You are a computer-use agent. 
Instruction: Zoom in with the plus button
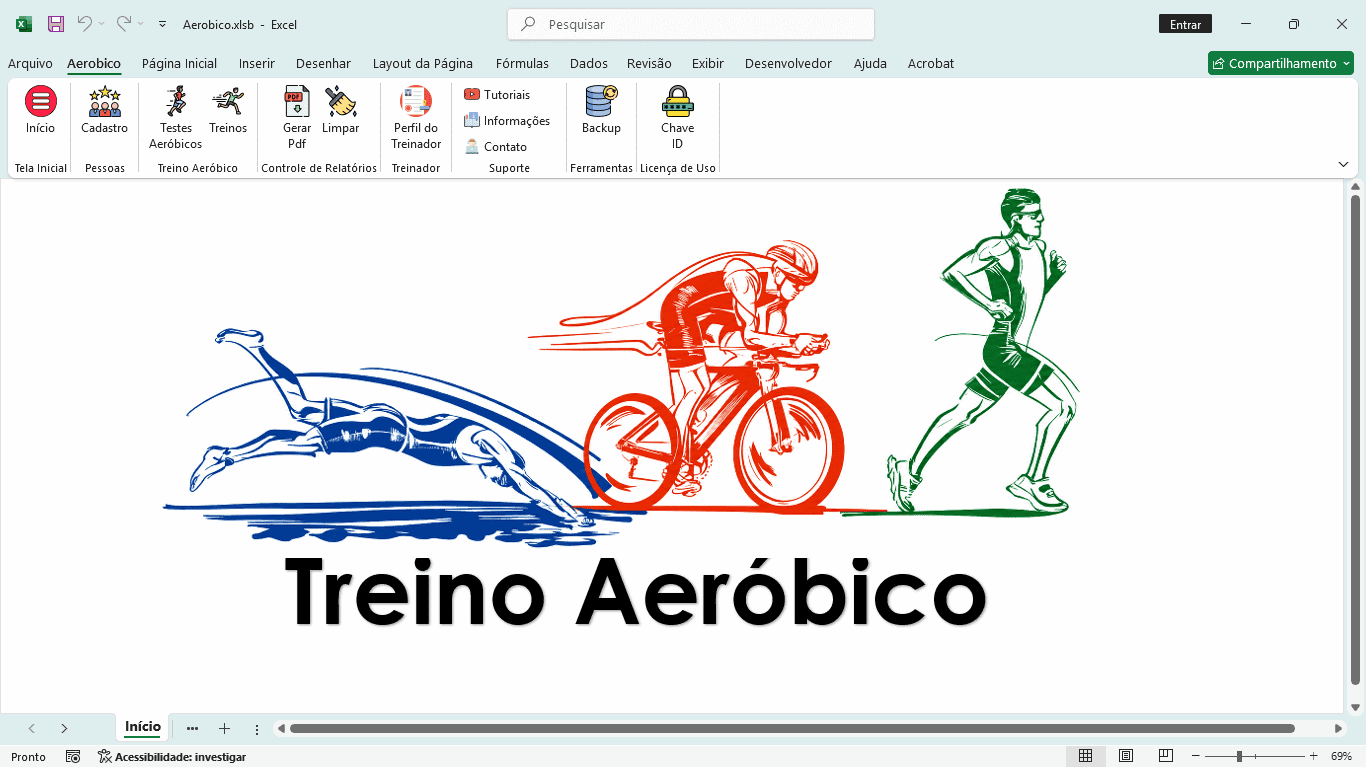click(x=1313, y=757)
